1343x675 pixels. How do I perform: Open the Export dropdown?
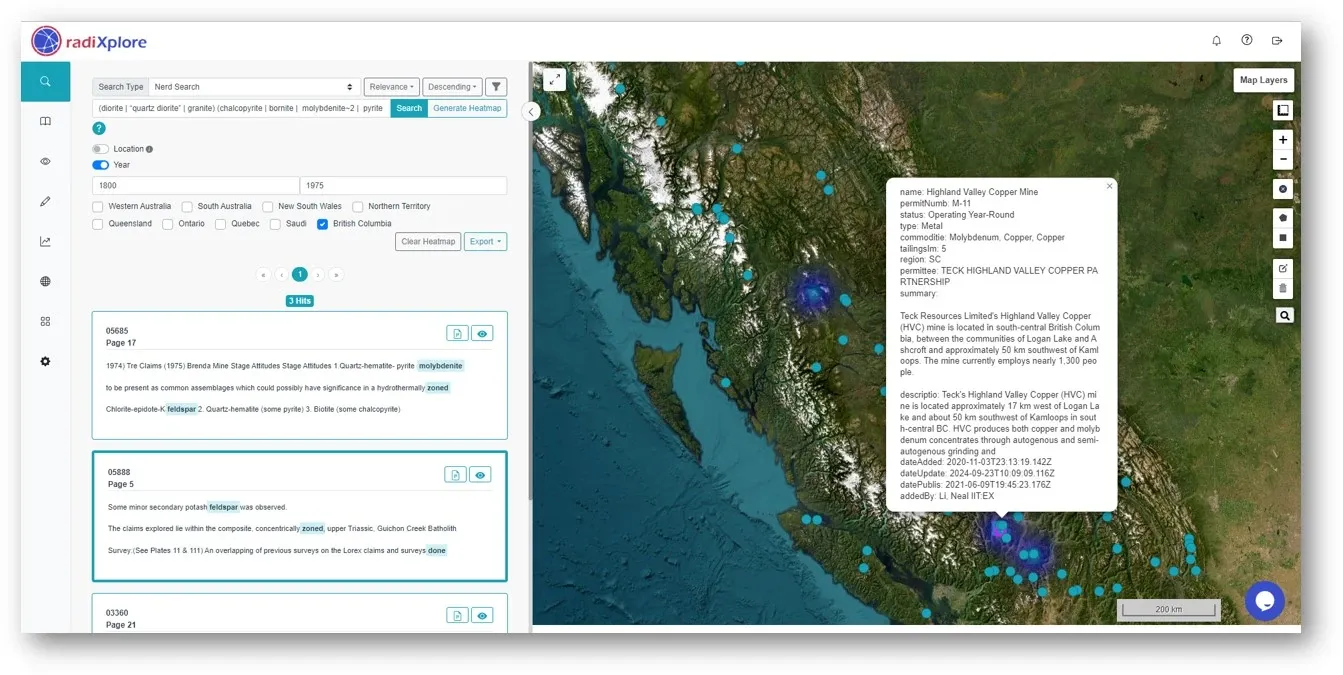coord(485,241)
